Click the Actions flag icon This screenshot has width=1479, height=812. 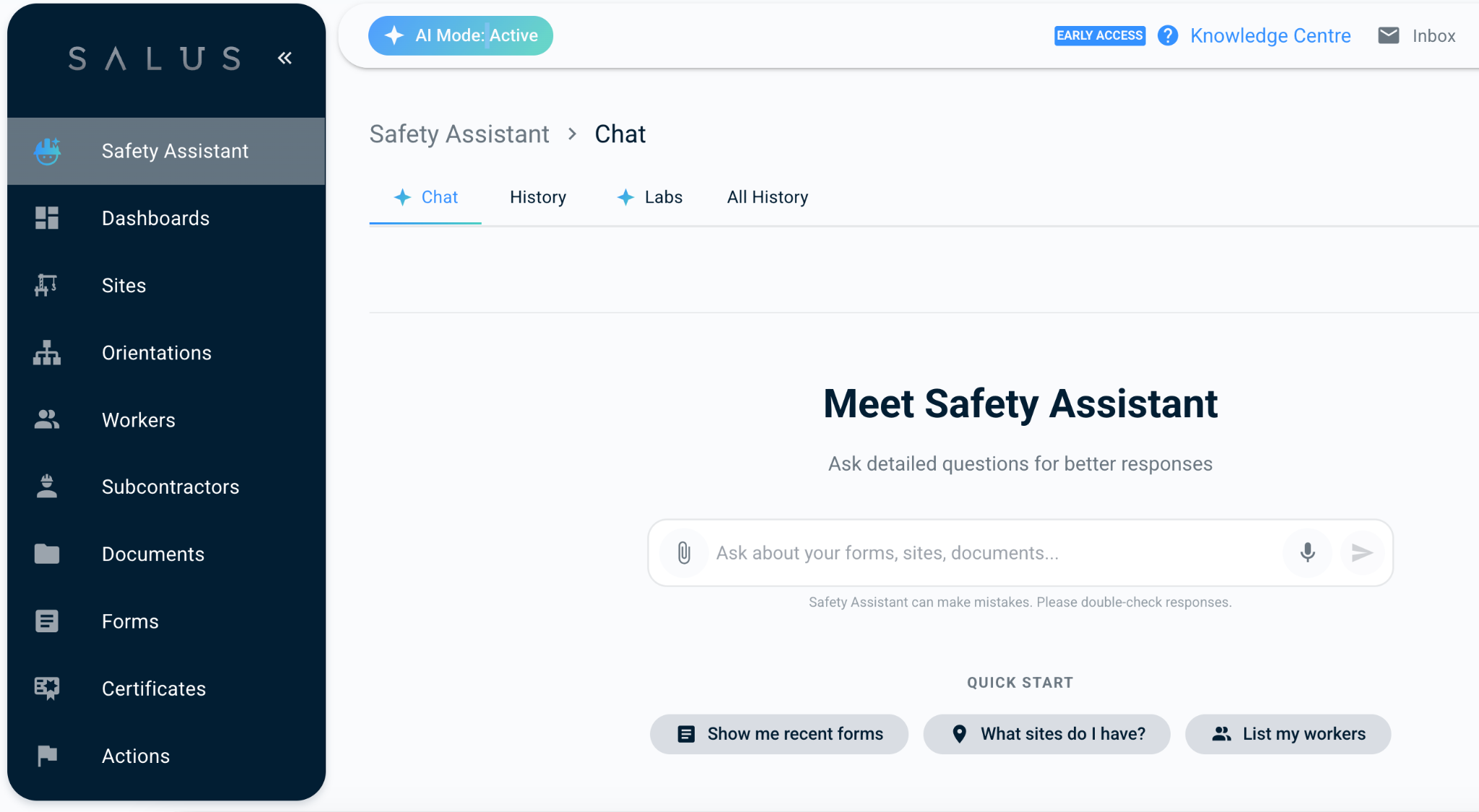[x=47, y=756]
